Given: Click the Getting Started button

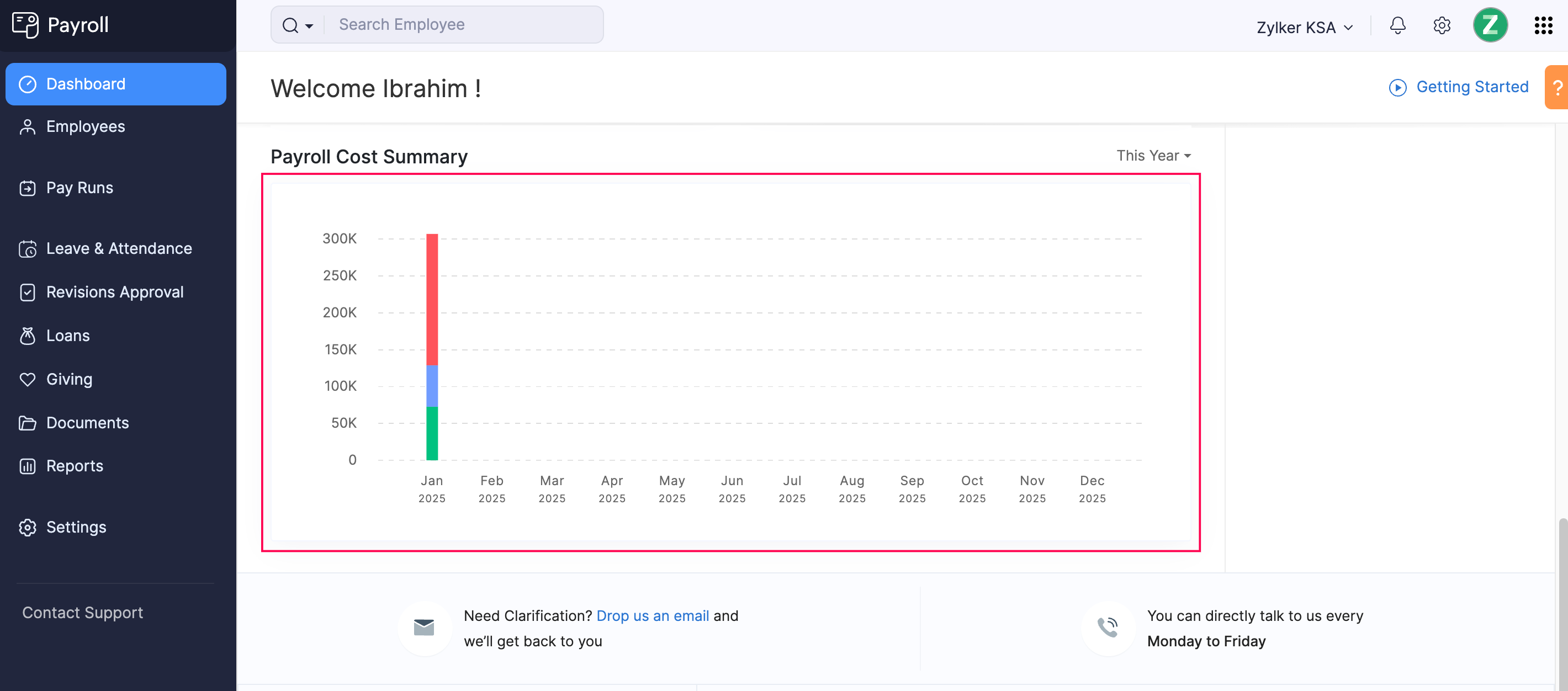Looking at the screenshot, I should point(1460,87).
